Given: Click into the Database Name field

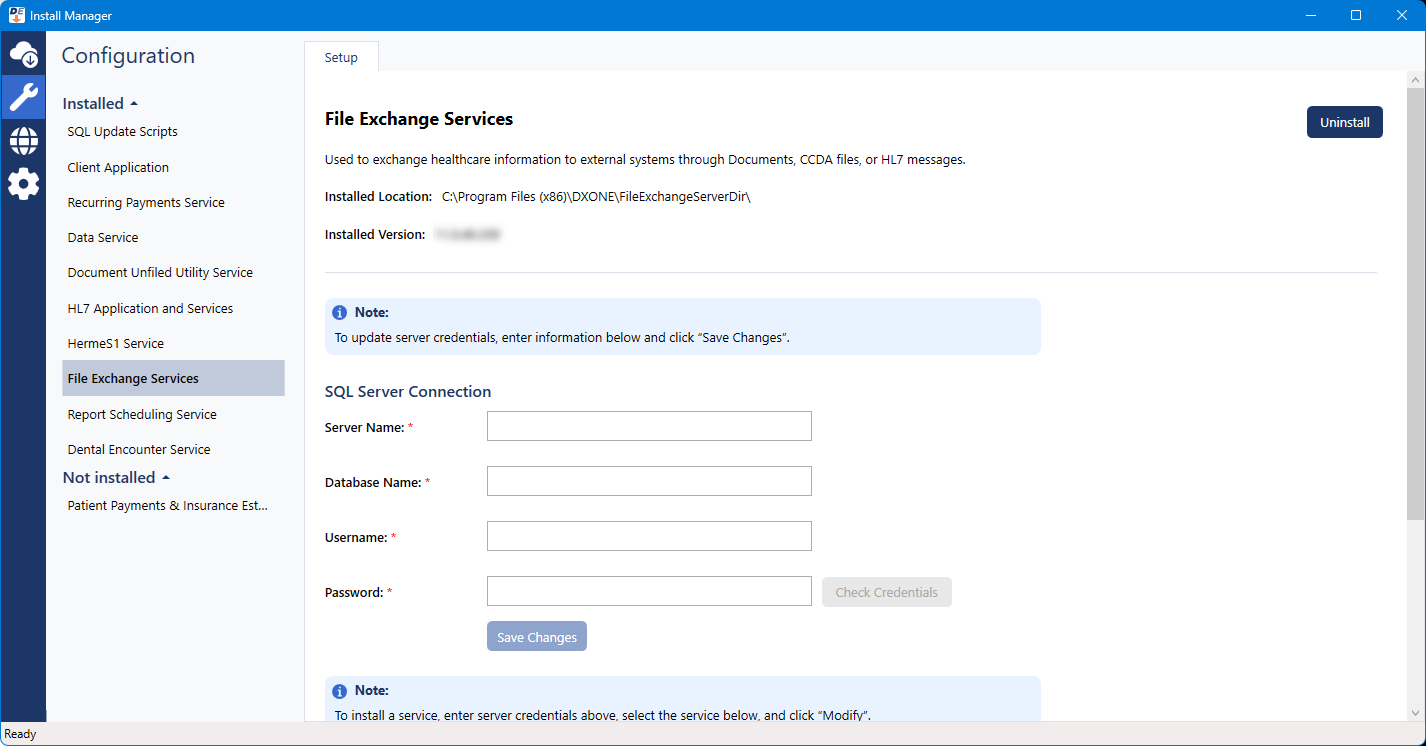Looking at the screenshot, I should [649, 481].
